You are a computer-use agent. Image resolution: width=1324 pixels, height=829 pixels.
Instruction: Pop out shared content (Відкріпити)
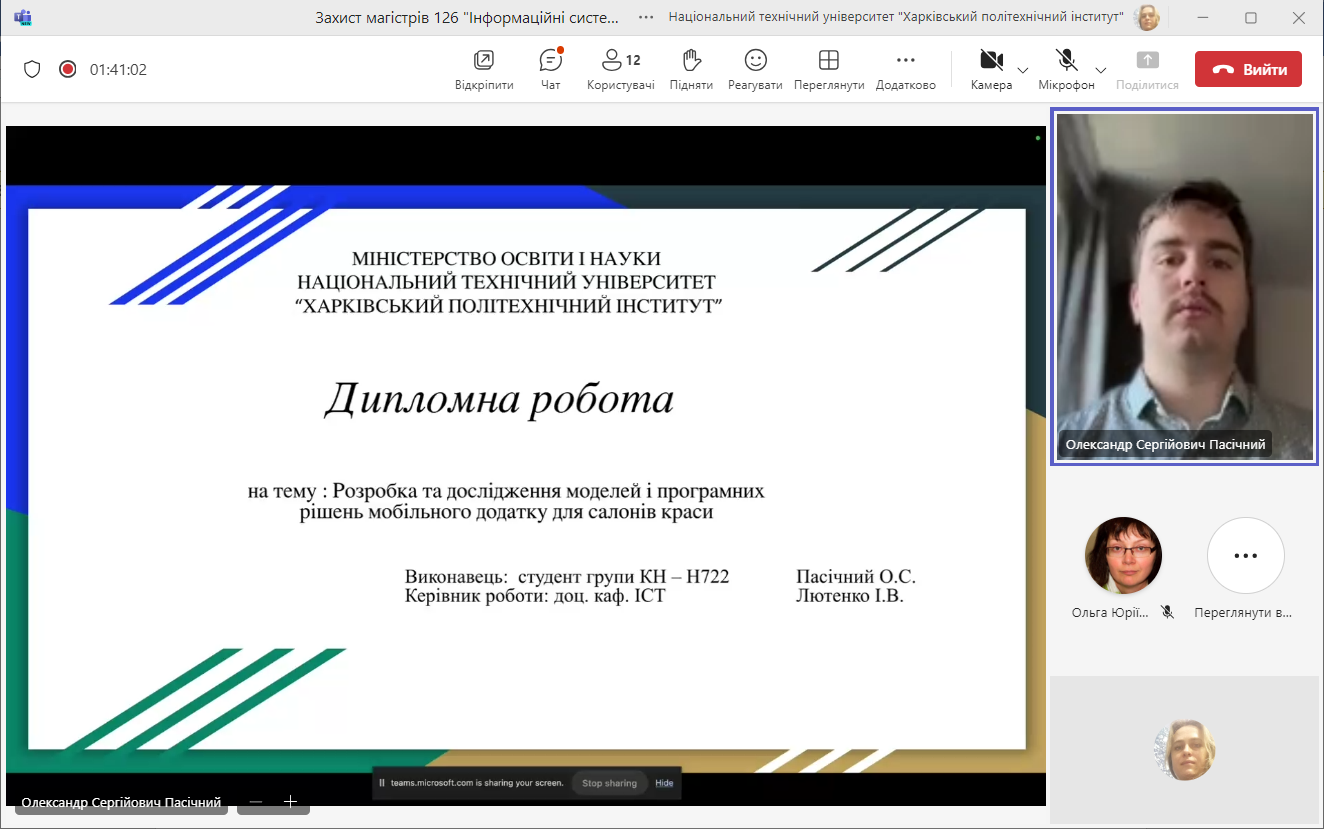pos(484,69)
